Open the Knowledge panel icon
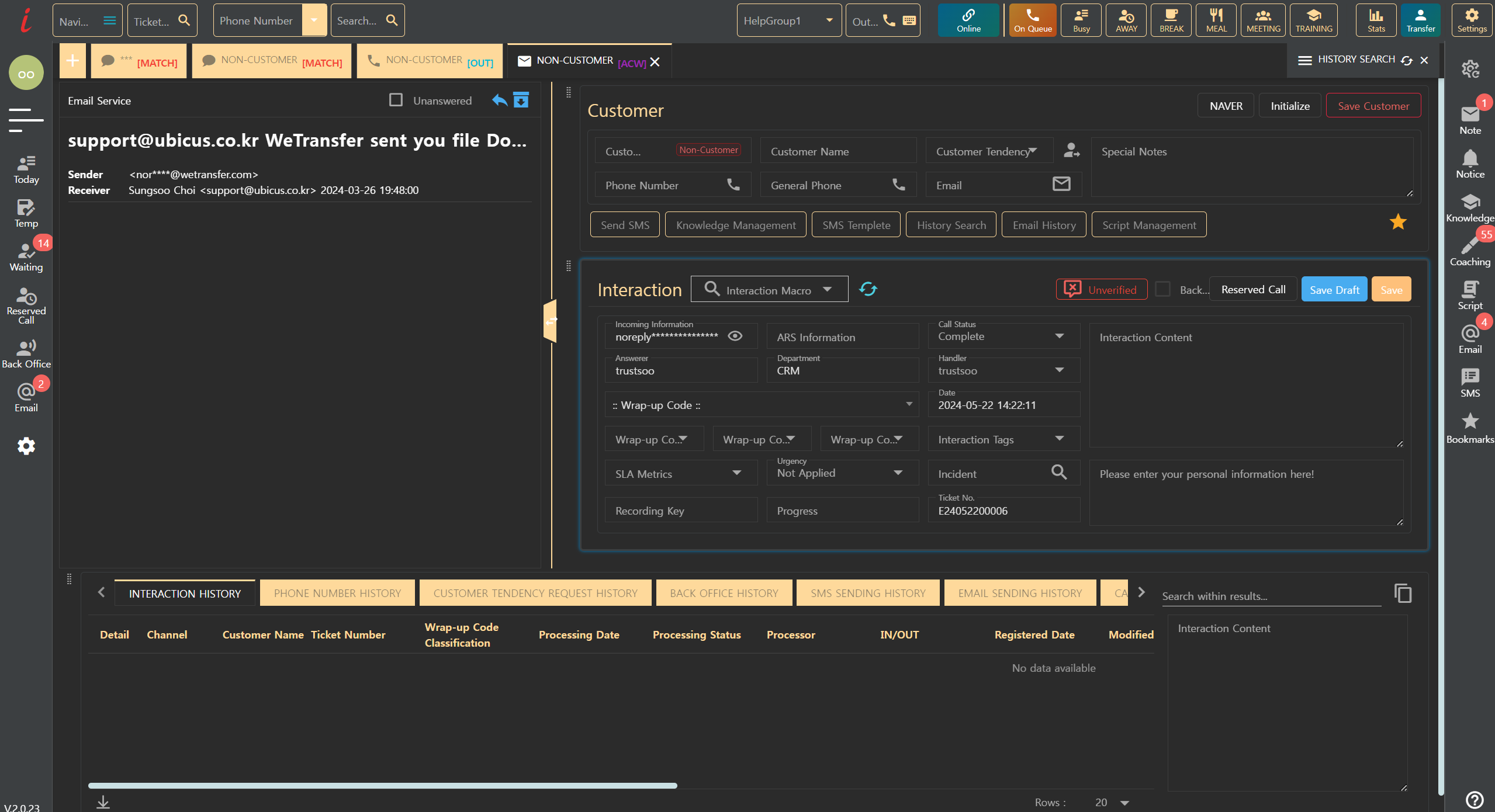 point(1470,208)
